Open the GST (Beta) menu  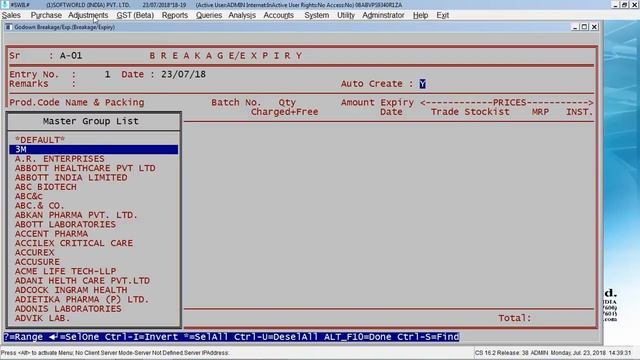tap(135, 15)
